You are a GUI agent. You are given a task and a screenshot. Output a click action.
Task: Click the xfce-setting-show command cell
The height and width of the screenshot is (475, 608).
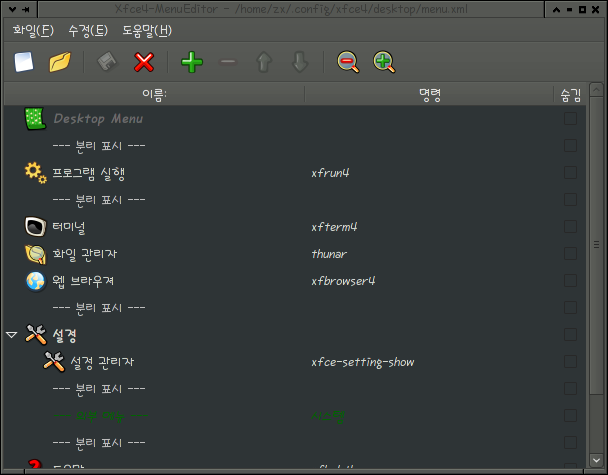[x=363, y=362]
